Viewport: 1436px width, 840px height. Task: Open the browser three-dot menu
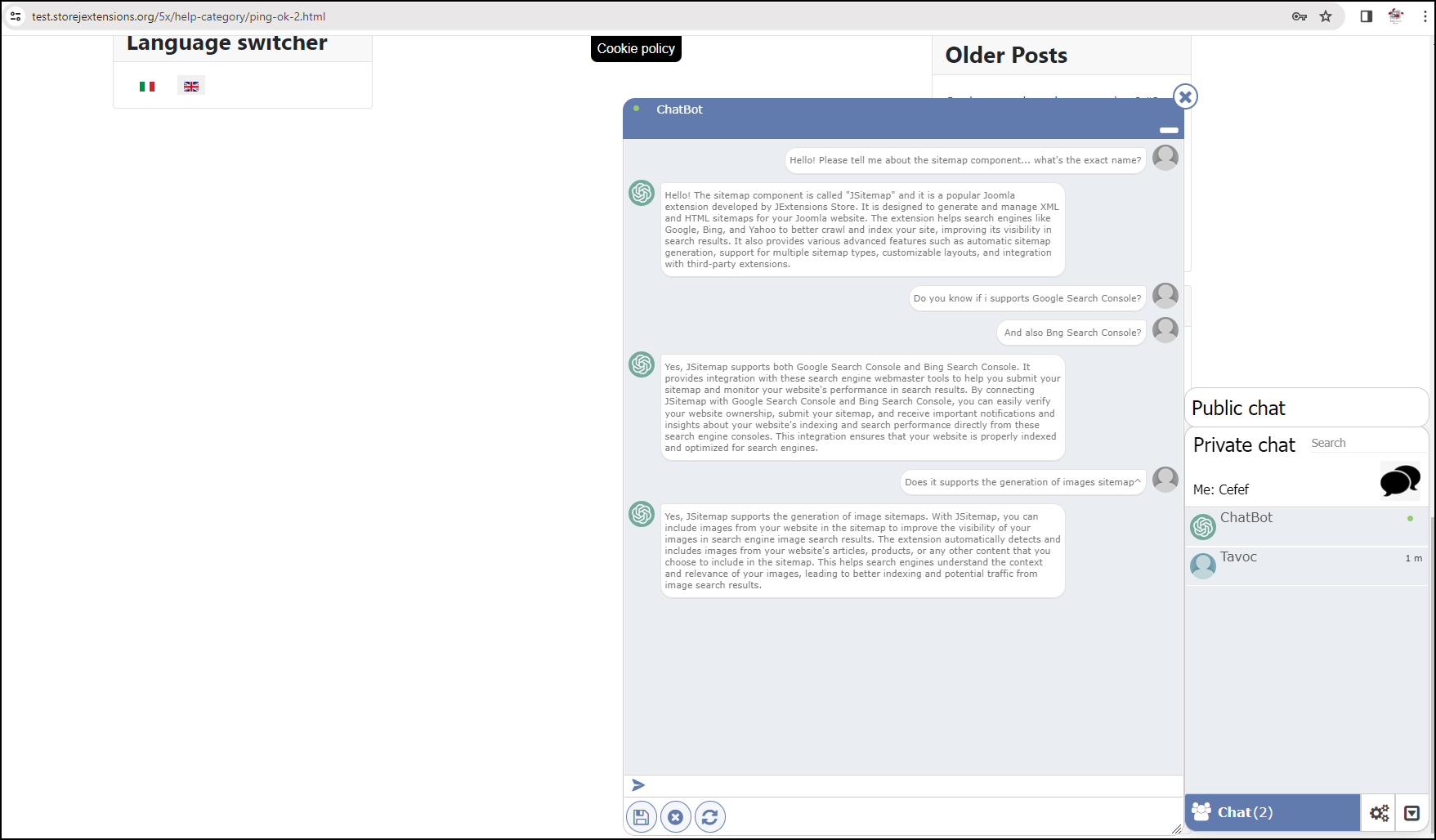click(1425, 16)
